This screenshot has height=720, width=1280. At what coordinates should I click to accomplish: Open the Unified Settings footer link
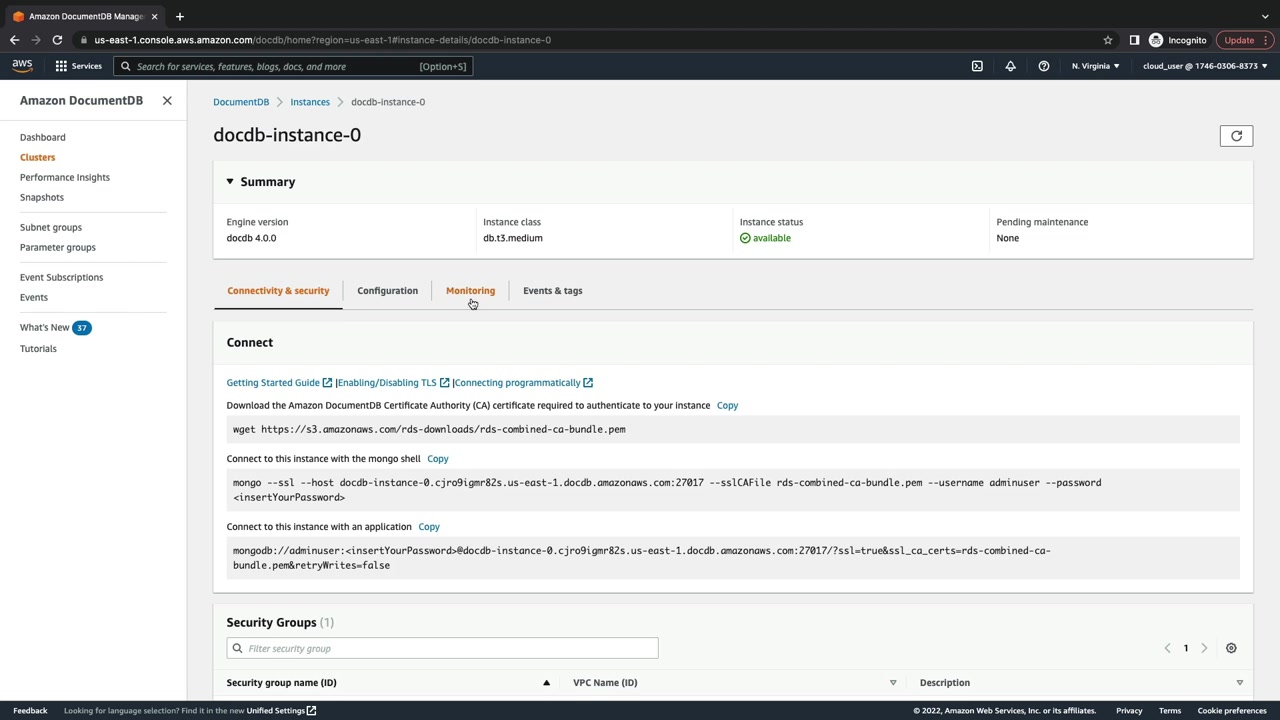(281, 711)
